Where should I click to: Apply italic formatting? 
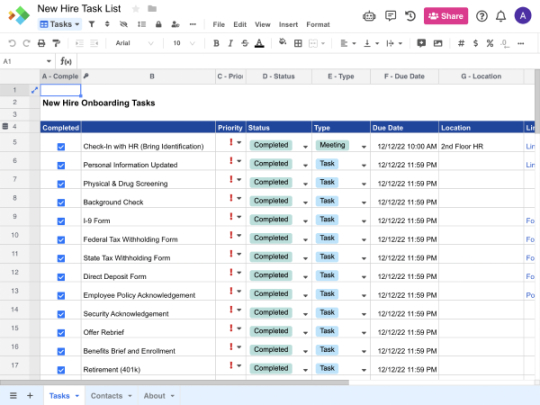(x=230, y=43)
